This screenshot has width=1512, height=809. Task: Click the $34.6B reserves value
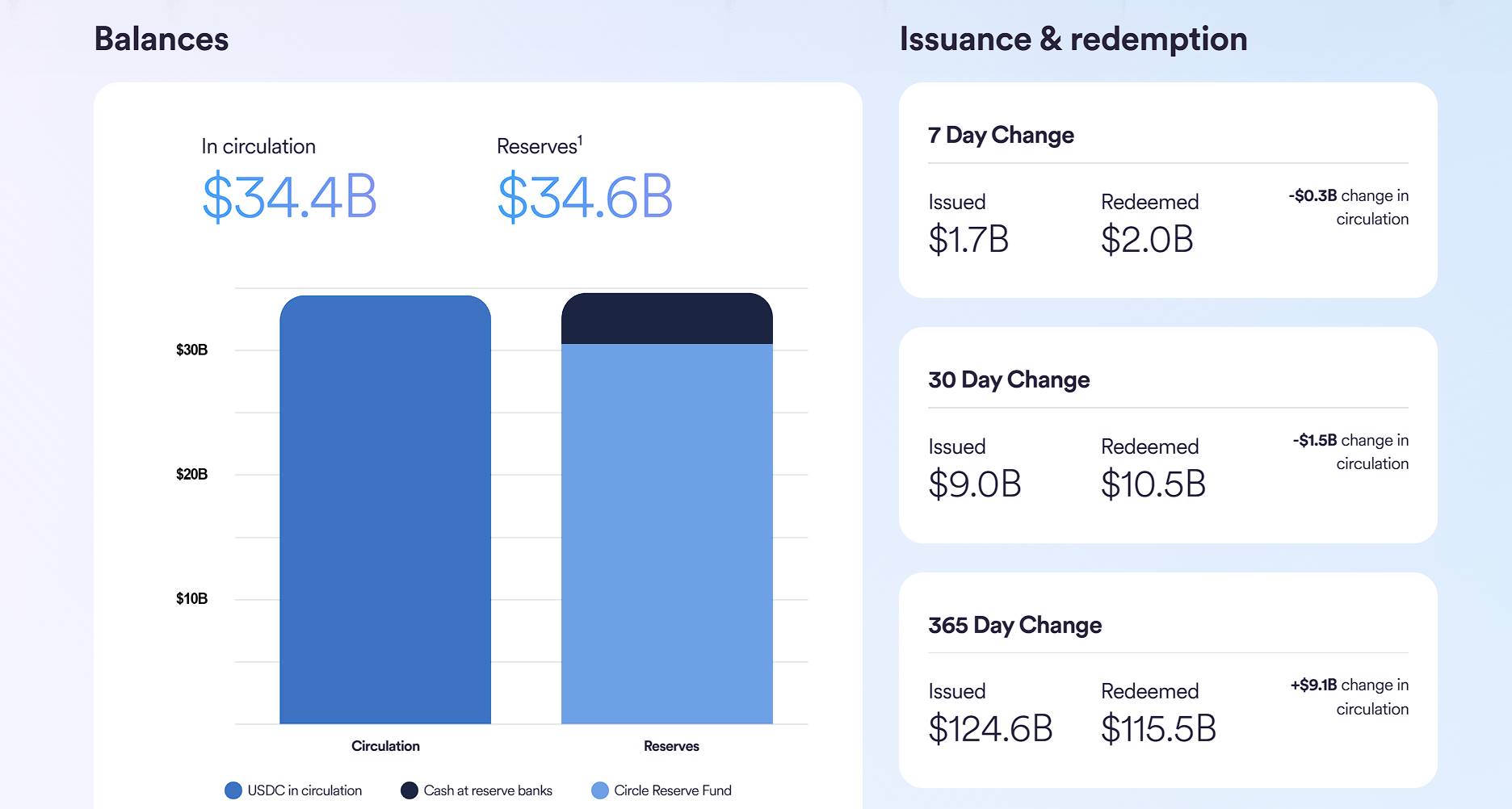click(x=585, y=197)
